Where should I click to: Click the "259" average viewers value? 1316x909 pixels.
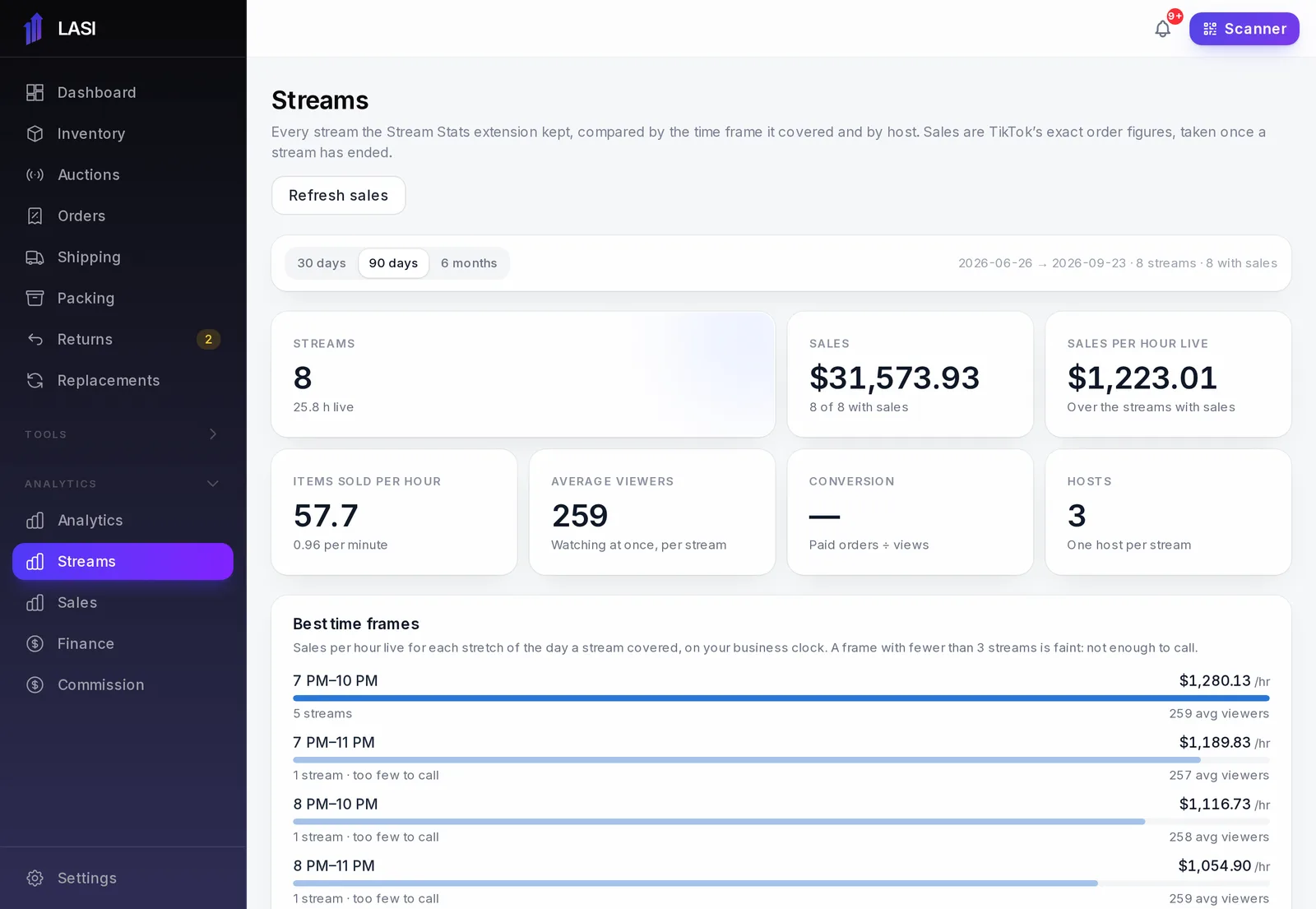[580, 517]
